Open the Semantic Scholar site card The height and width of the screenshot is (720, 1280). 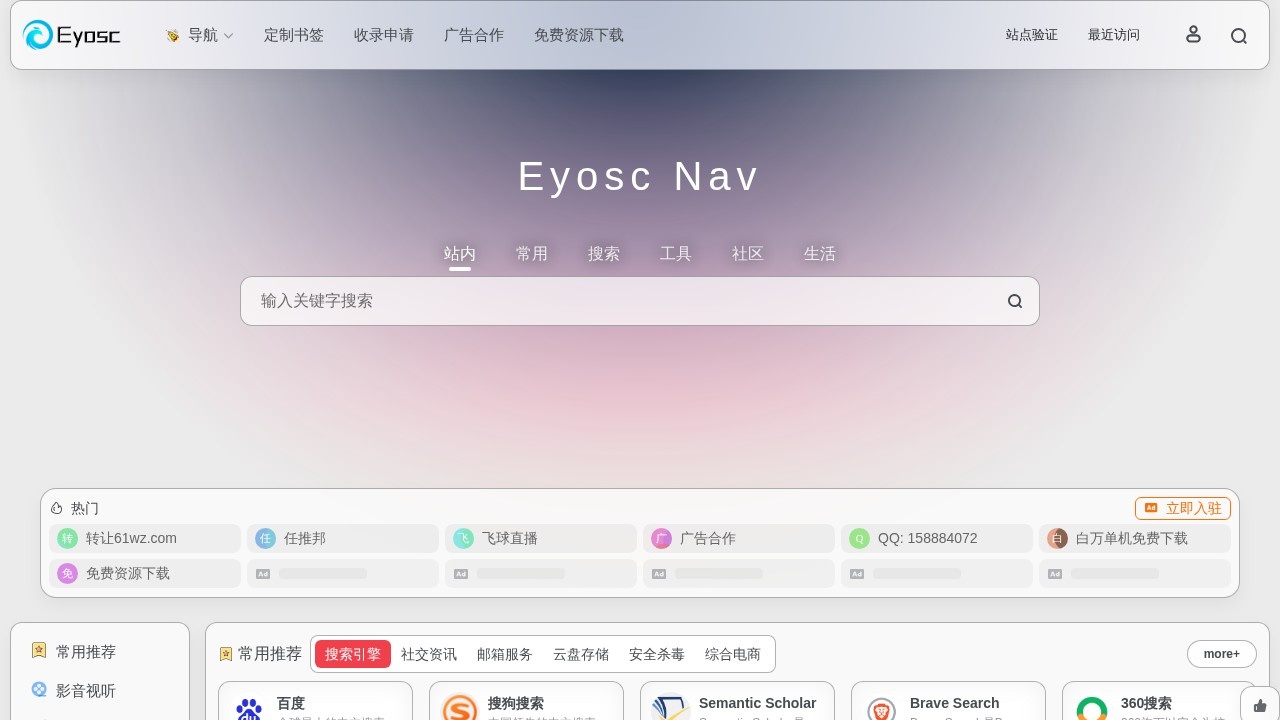(737, 701)
